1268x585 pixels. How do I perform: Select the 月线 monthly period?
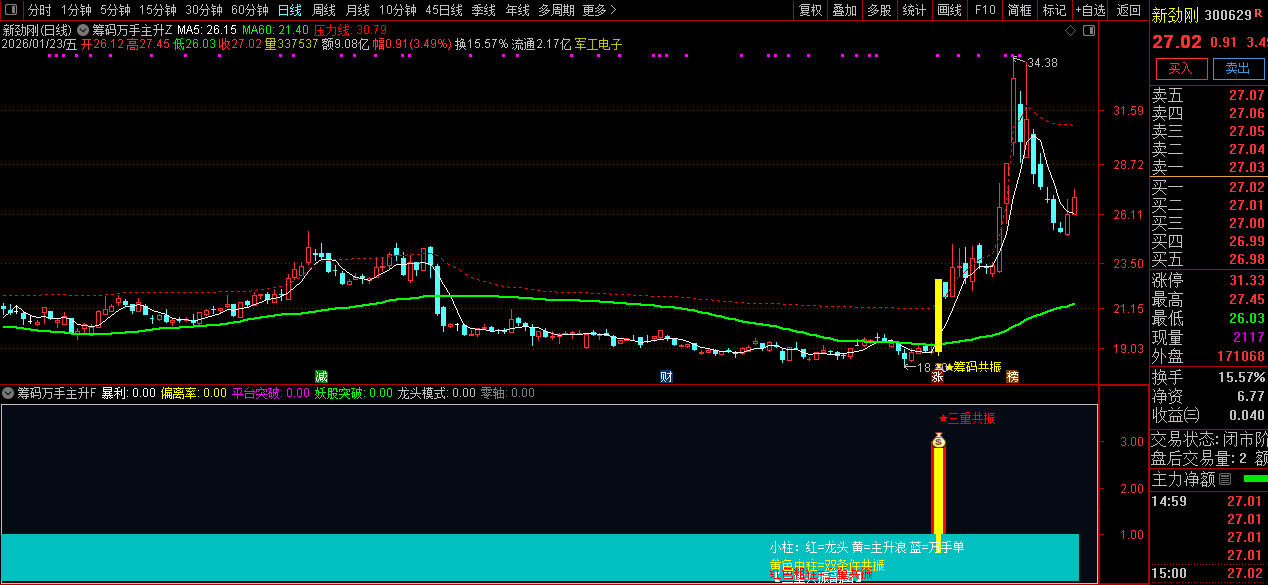[357, 10]
